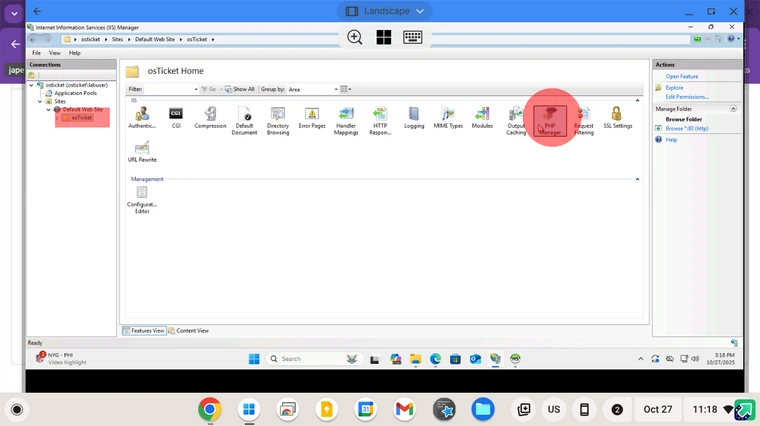The height and width of the screenshot is (426, 760).
Task: Click Windows Start button in remote taskbar
Action: (x=254, y=359)
